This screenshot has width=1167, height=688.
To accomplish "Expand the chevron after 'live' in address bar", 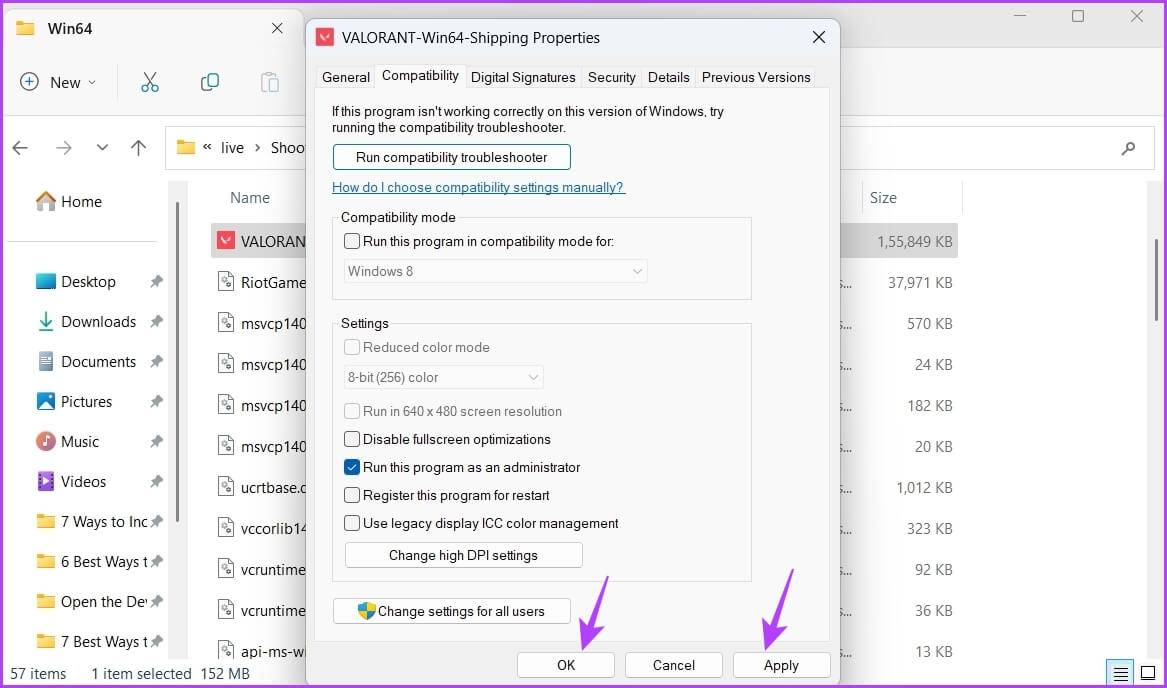I will click(258, 147).
